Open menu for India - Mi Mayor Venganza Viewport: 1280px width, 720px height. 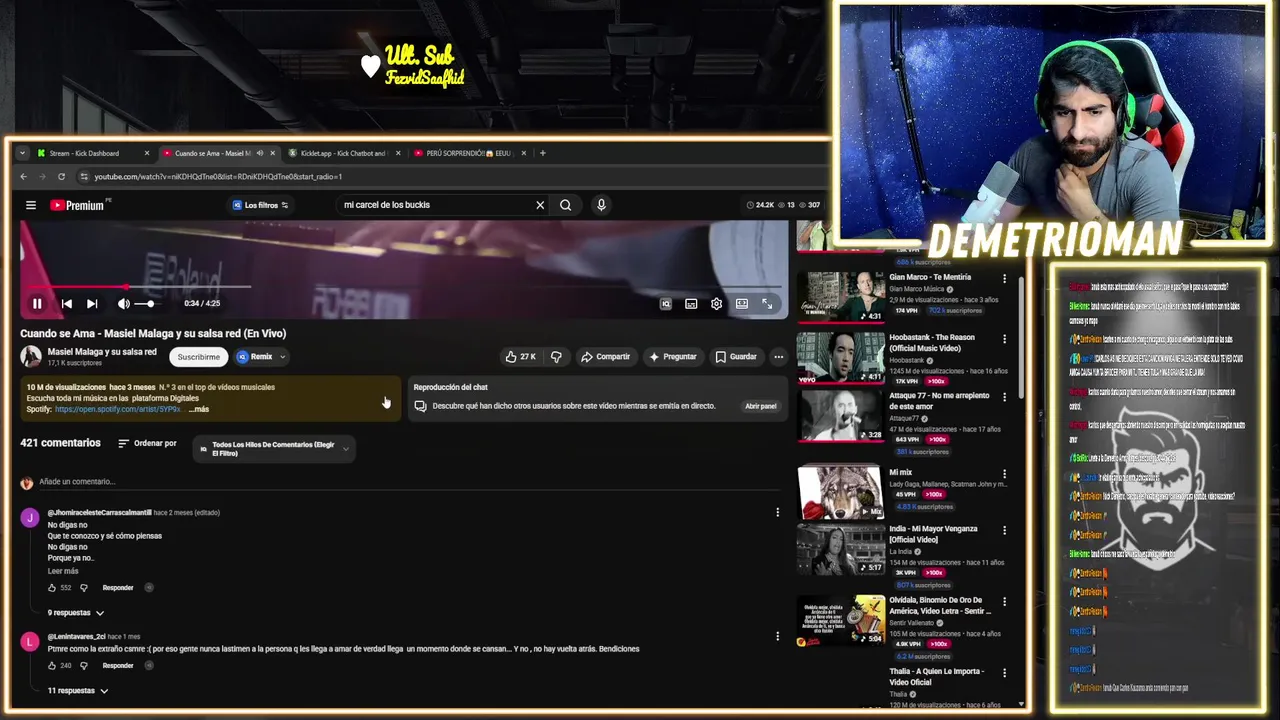point(1005,530)
